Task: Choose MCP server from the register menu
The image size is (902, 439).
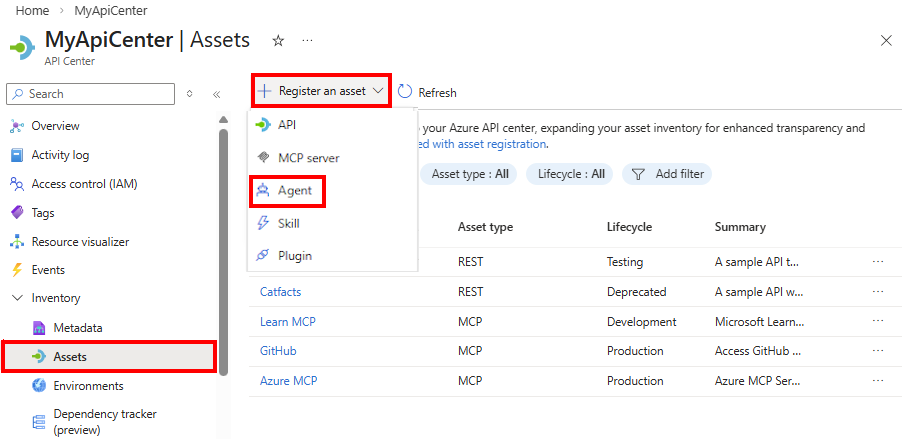Action: click(x=332, y=158)
